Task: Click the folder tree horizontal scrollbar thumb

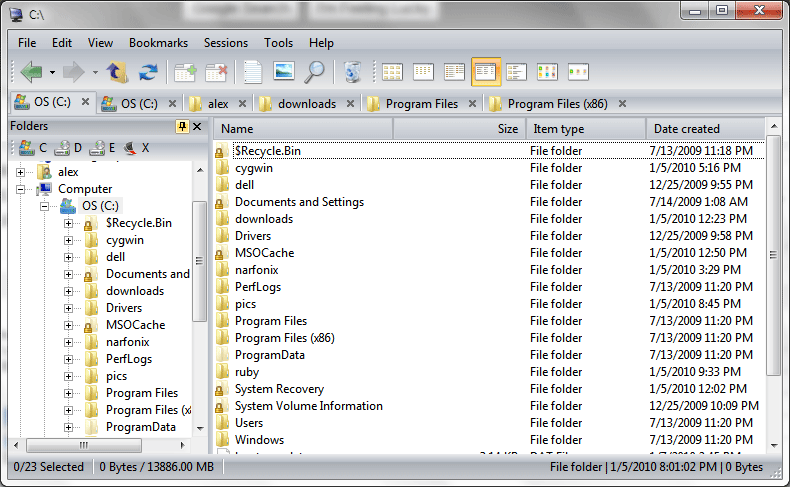Action: tap(84, 445)
